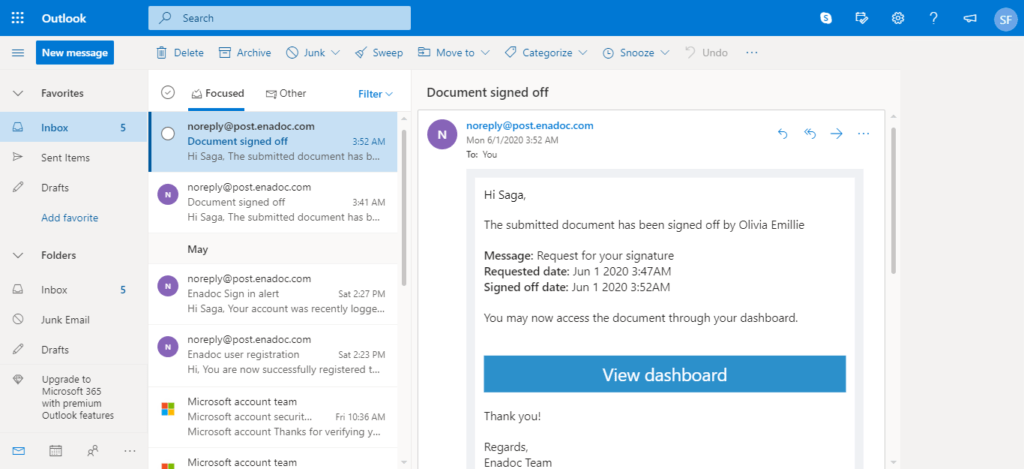The height and width of the screenshot is (469, 1024).
Task: Switch to Calendar view icon
Action: tap(56, 451)
